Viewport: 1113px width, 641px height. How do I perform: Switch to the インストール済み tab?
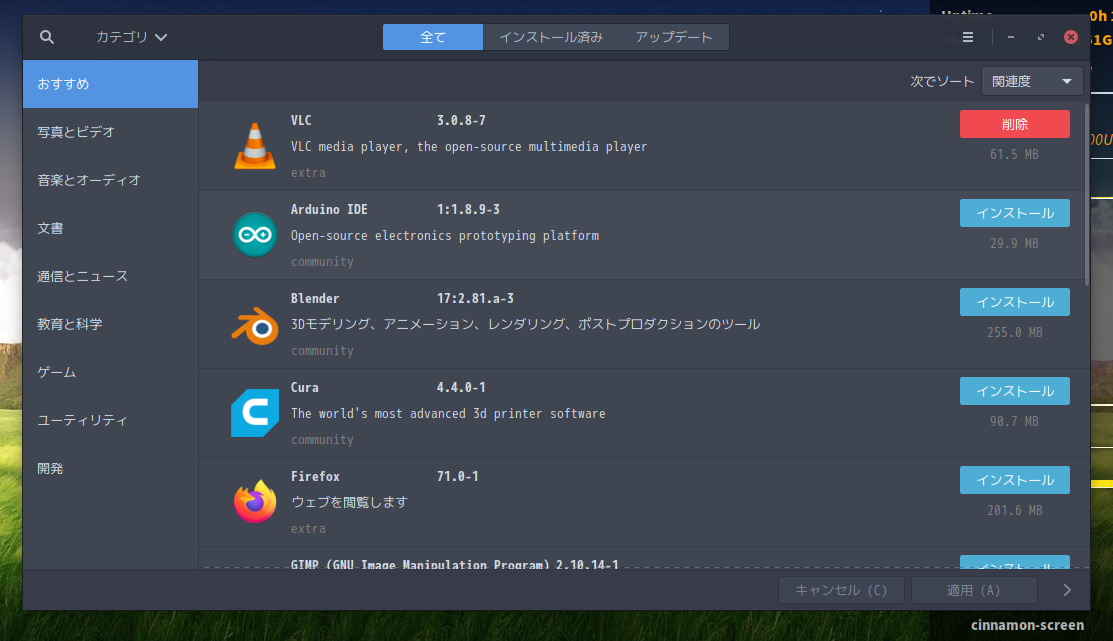click(x=551, y=37)
